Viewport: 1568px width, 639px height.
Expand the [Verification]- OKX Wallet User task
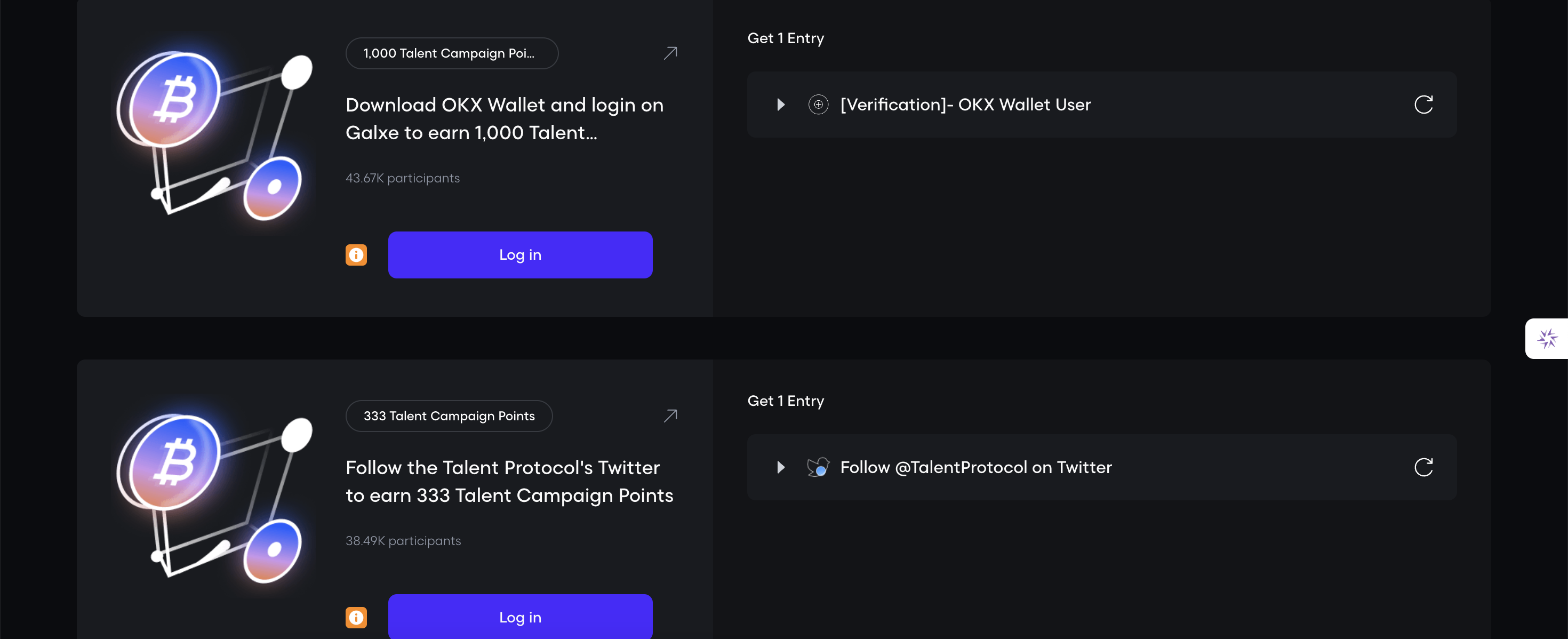tap(780, 105)
